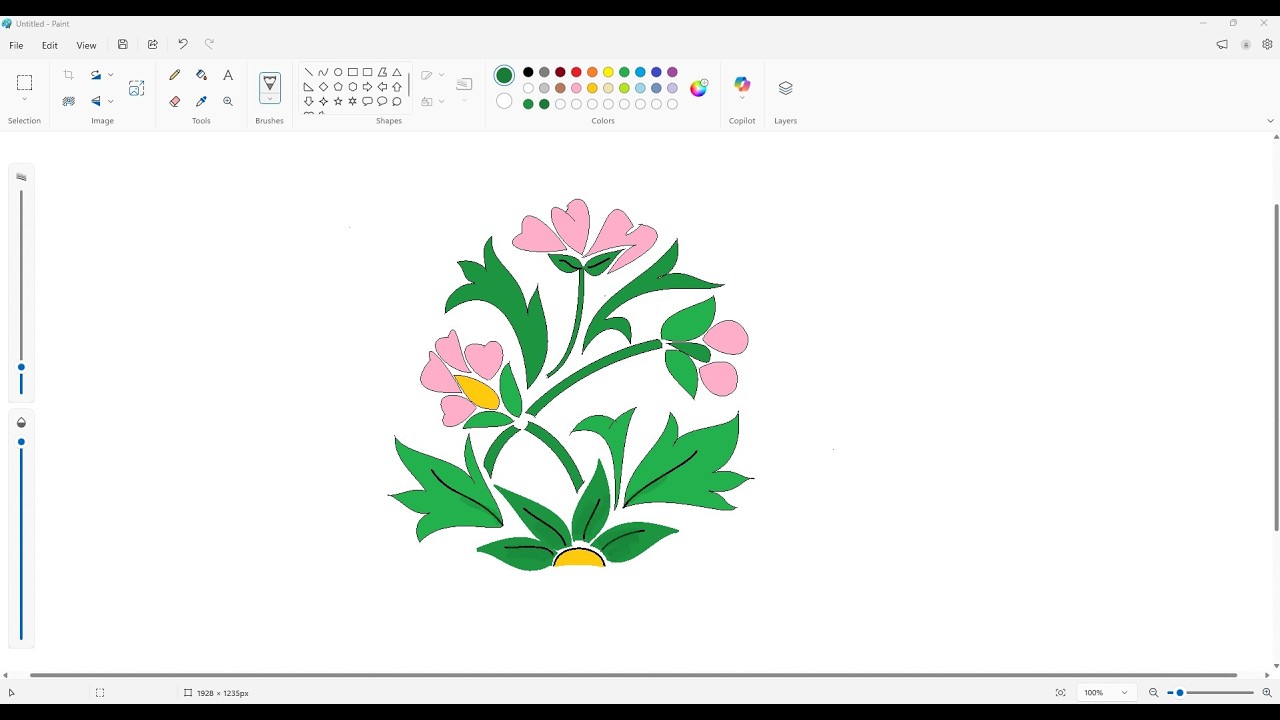The height and width of the screenshot is (720, 1280).
Task: Pick the yellow color swatch
Action: (608, 72)
